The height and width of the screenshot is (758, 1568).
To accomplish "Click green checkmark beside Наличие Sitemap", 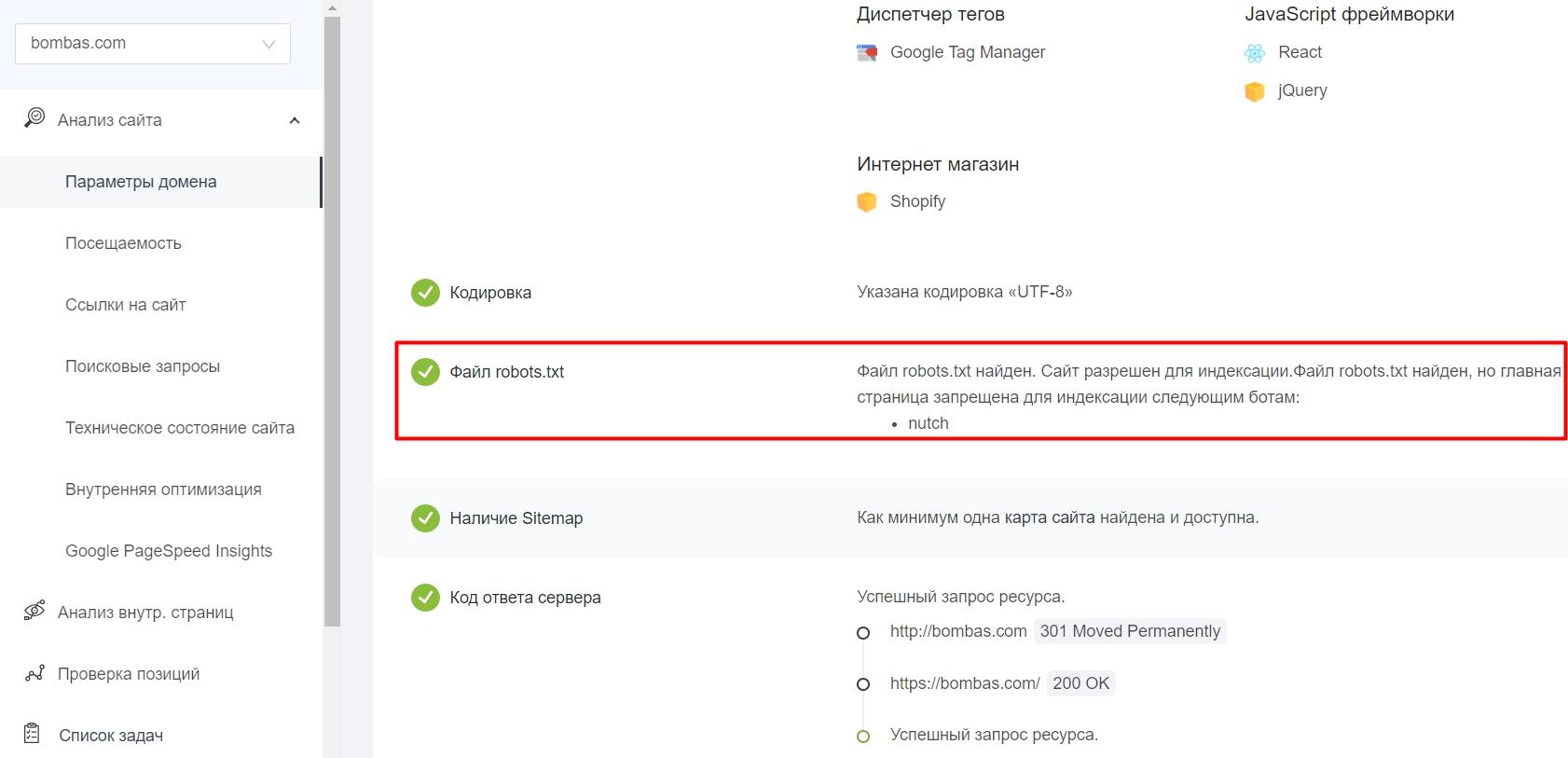I will pyautogui.click(x=425, y=518).
